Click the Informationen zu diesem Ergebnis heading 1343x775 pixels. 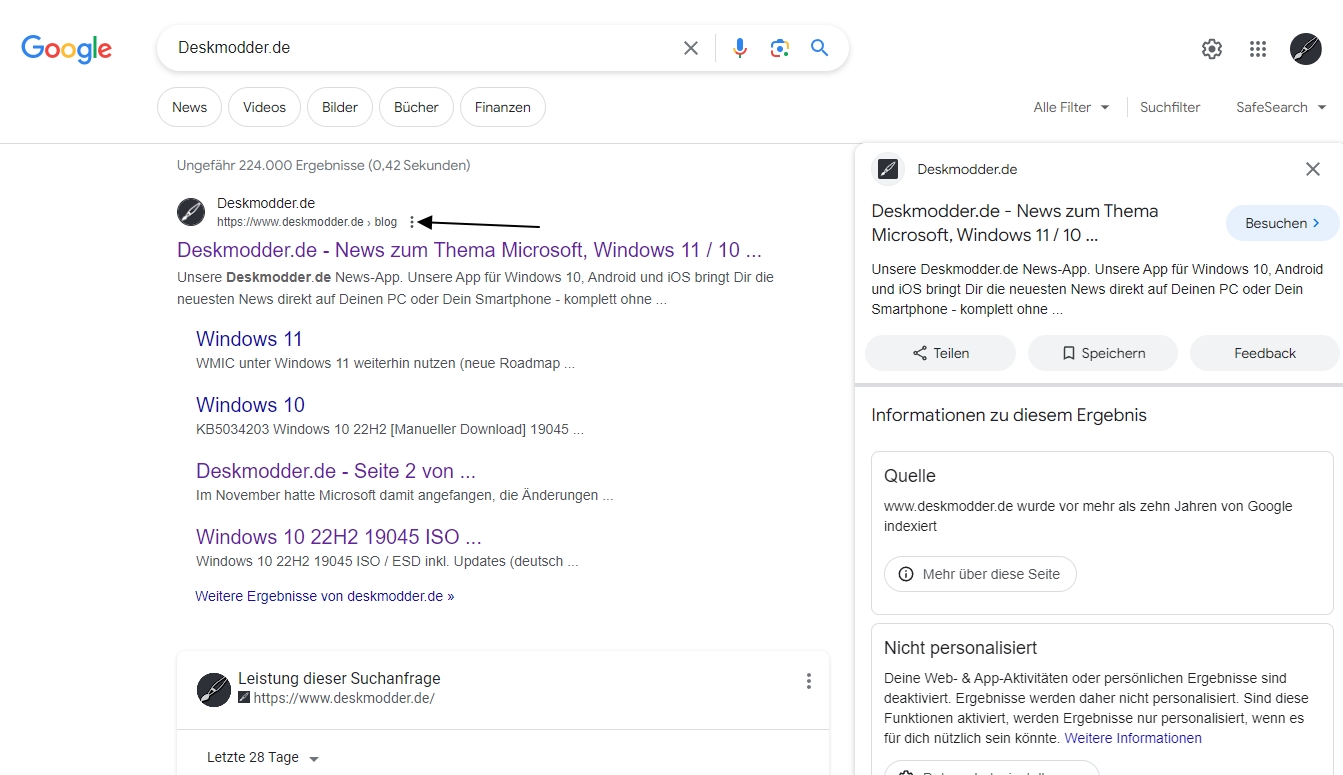click(1009, 415)
